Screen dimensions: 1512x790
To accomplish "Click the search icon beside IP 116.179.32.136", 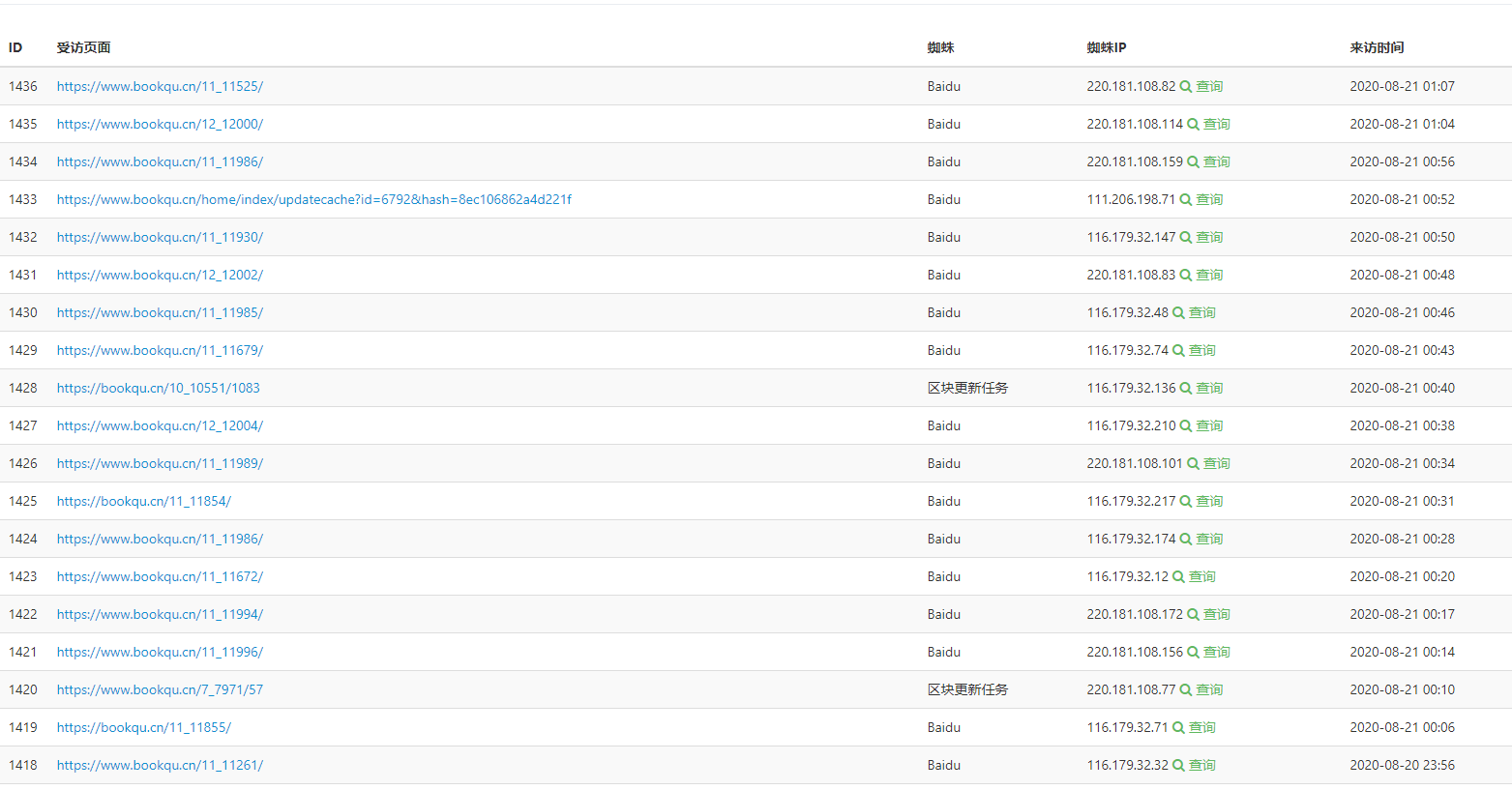I will (x=1186, y=389).
